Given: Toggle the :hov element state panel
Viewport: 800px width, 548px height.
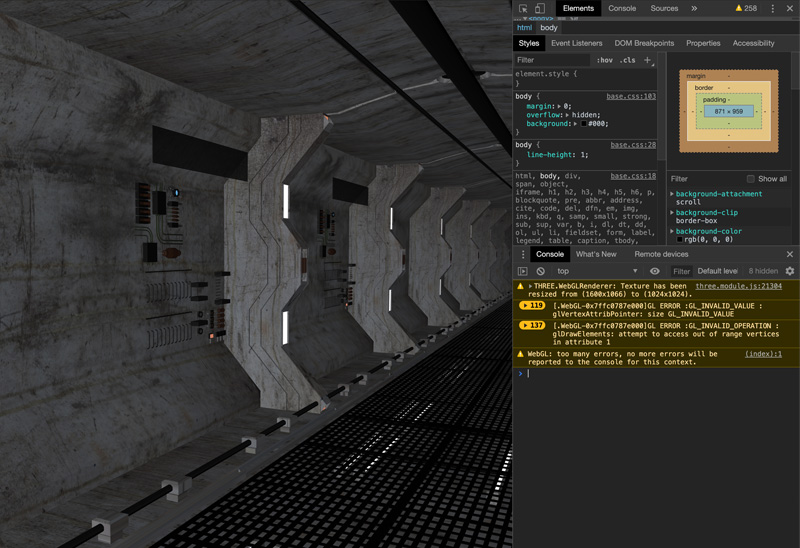Looking at the screenshot, I should (604, 60).
